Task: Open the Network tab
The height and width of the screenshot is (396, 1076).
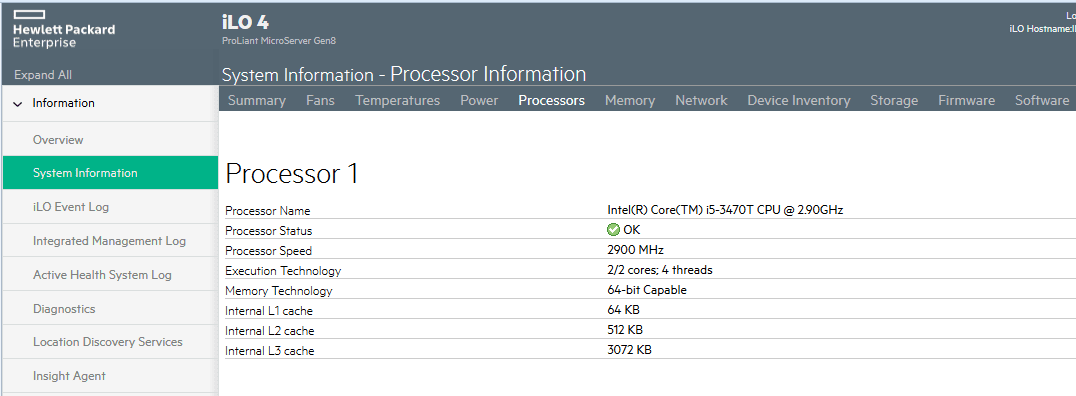Action: point(701,100)
